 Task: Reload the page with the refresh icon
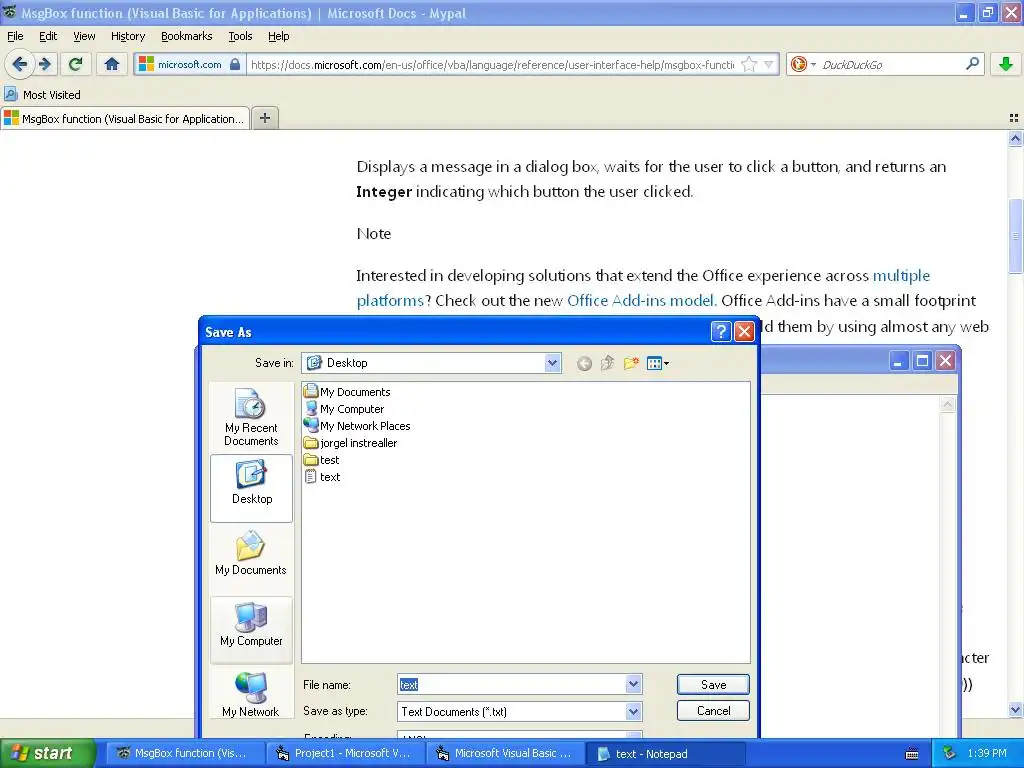coord(76,64)
